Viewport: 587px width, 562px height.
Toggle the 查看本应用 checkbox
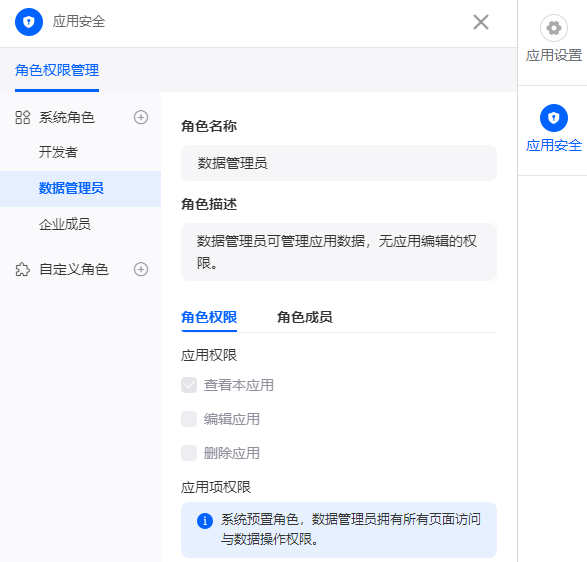pos(189,385)
